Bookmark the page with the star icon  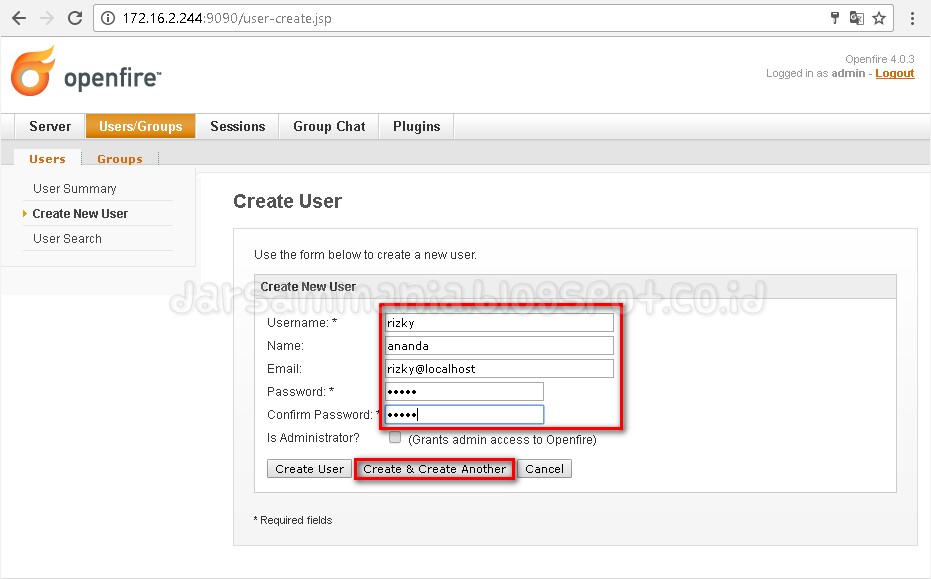click(x=878, y=17)
